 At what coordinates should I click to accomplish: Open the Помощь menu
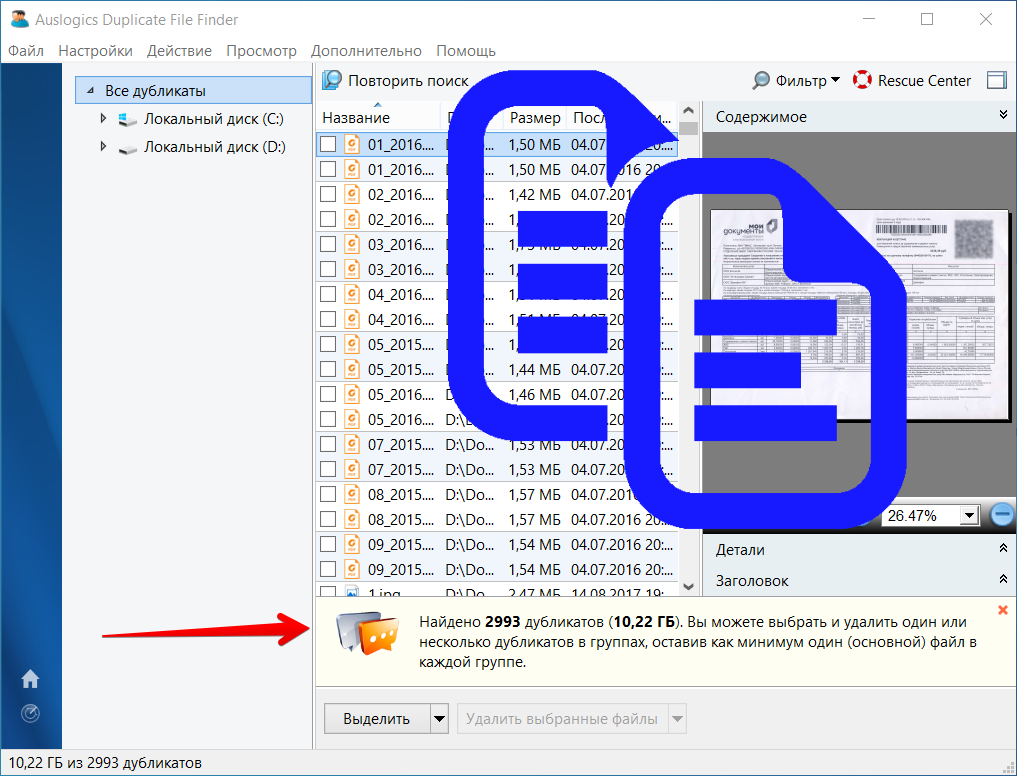point(466,51)
